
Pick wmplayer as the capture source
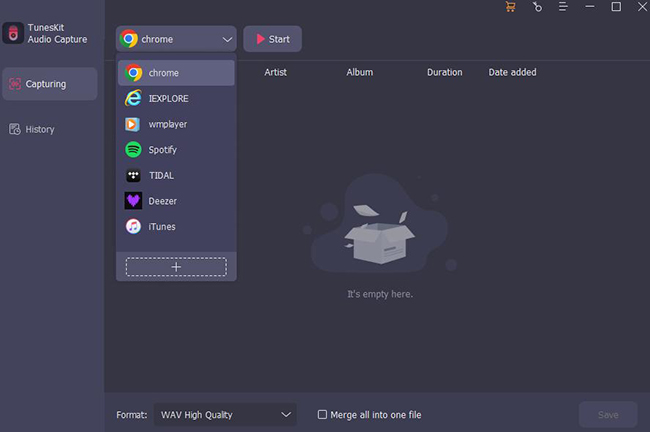click(176, 124)
